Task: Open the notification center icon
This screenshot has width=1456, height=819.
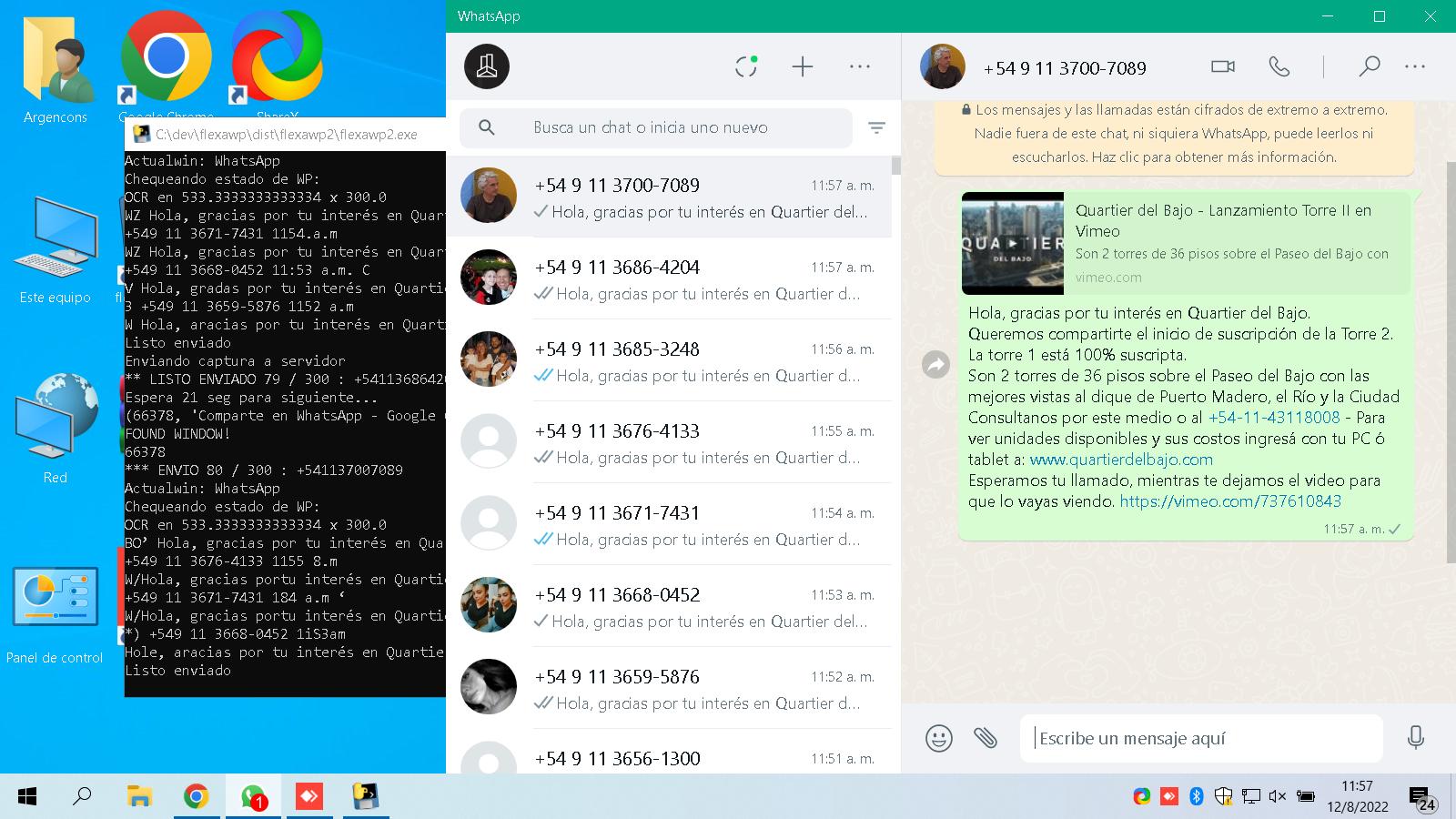Action: point(1422,798)
